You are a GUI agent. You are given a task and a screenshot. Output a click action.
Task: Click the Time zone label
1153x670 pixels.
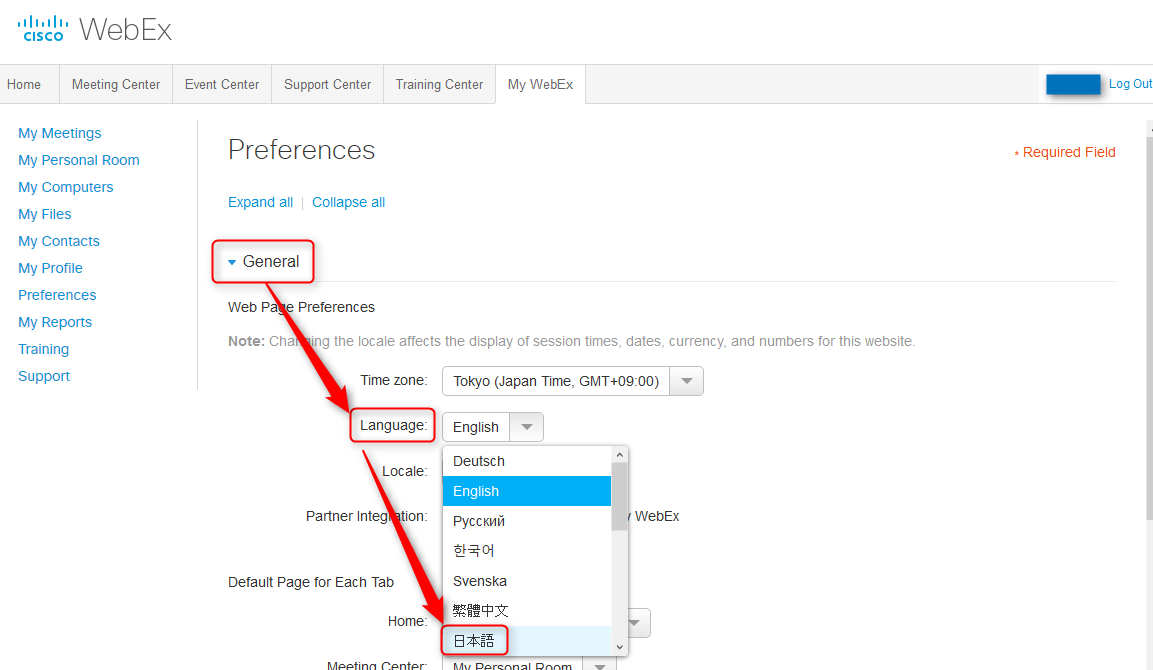tap(393, 380)
